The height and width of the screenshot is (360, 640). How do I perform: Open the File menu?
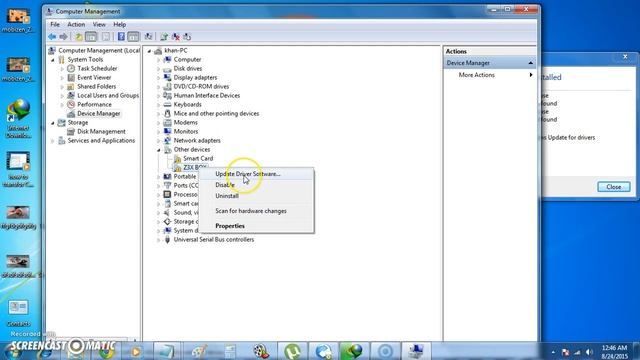tap(55, 24)
